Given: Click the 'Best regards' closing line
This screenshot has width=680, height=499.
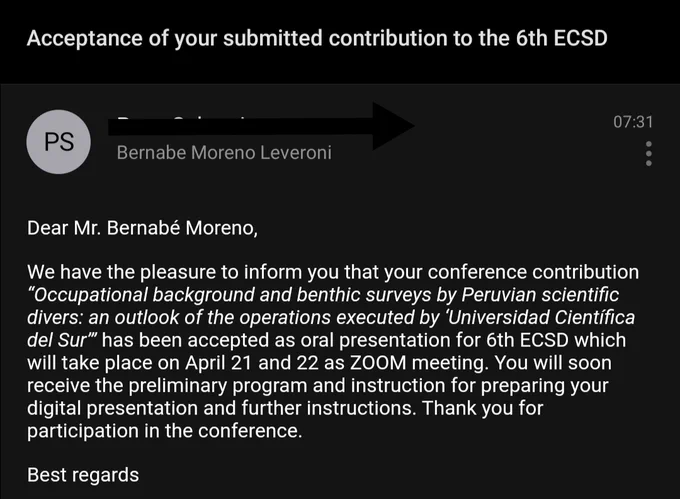Looking at the screenshot, I should tap(83, 475).
